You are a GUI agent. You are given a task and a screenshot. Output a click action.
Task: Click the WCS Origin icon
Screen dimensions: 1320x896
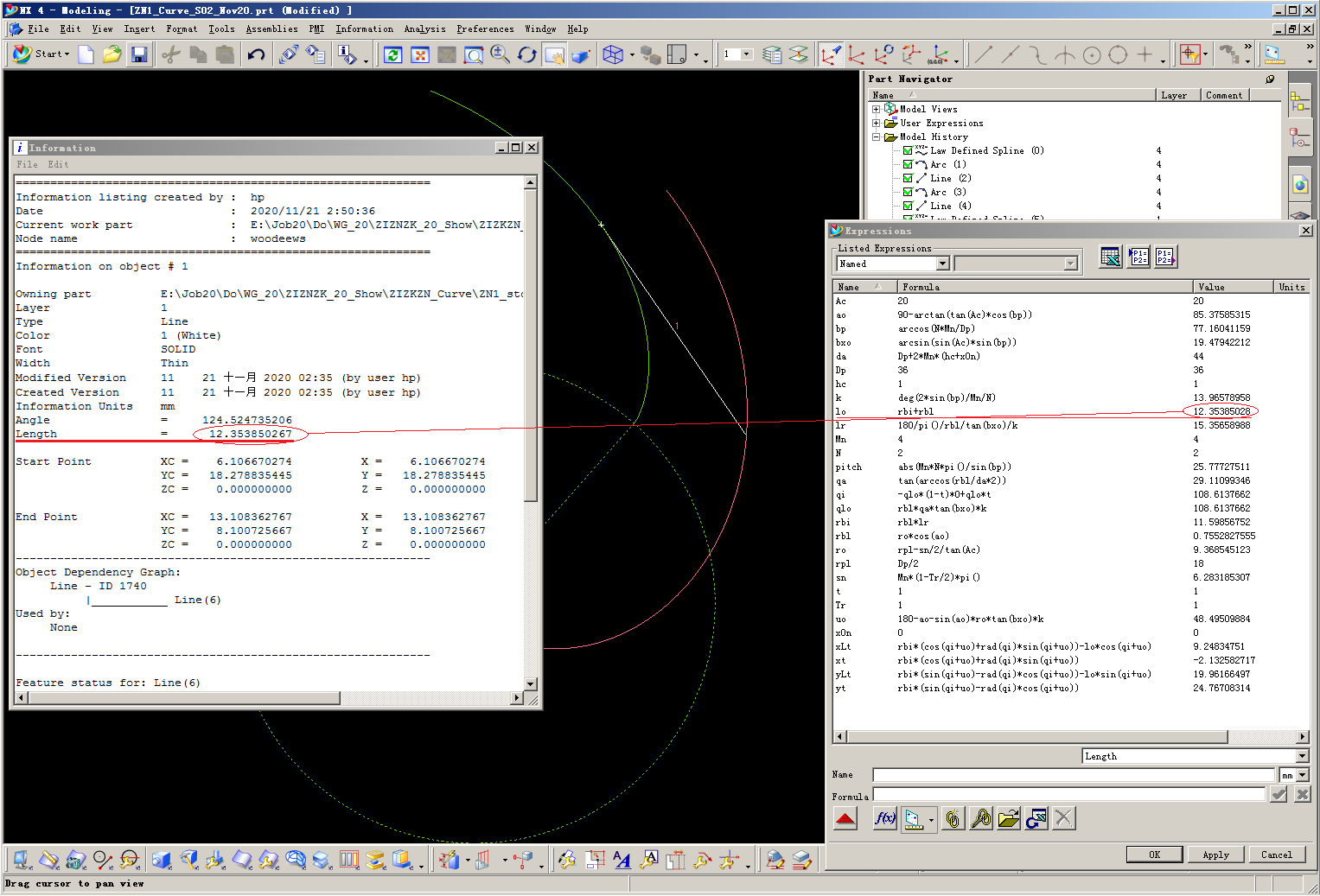click(x=857, y=54)
